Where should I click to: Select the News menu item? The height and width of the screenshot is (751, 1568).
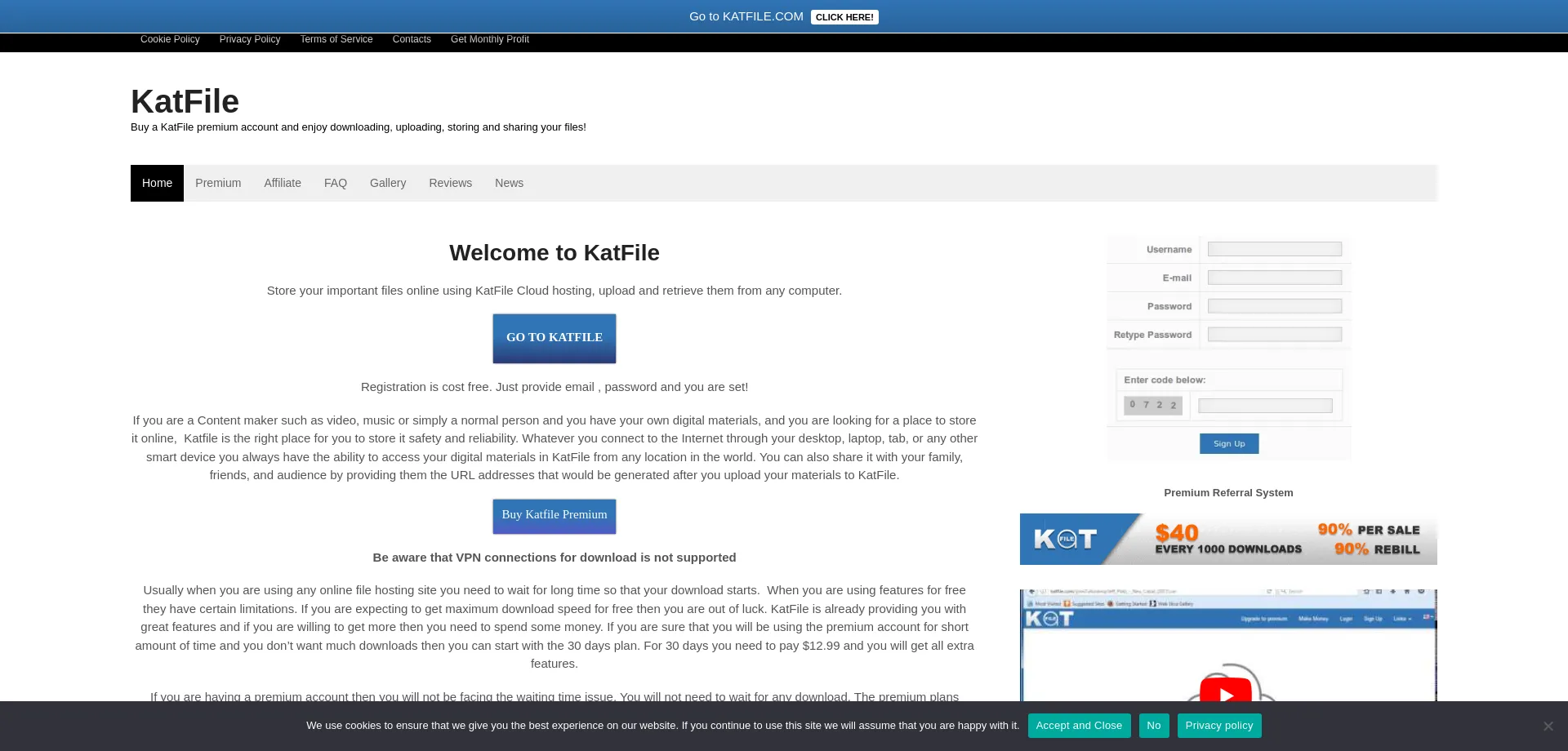pyautogui.click(x=509, y=183)
